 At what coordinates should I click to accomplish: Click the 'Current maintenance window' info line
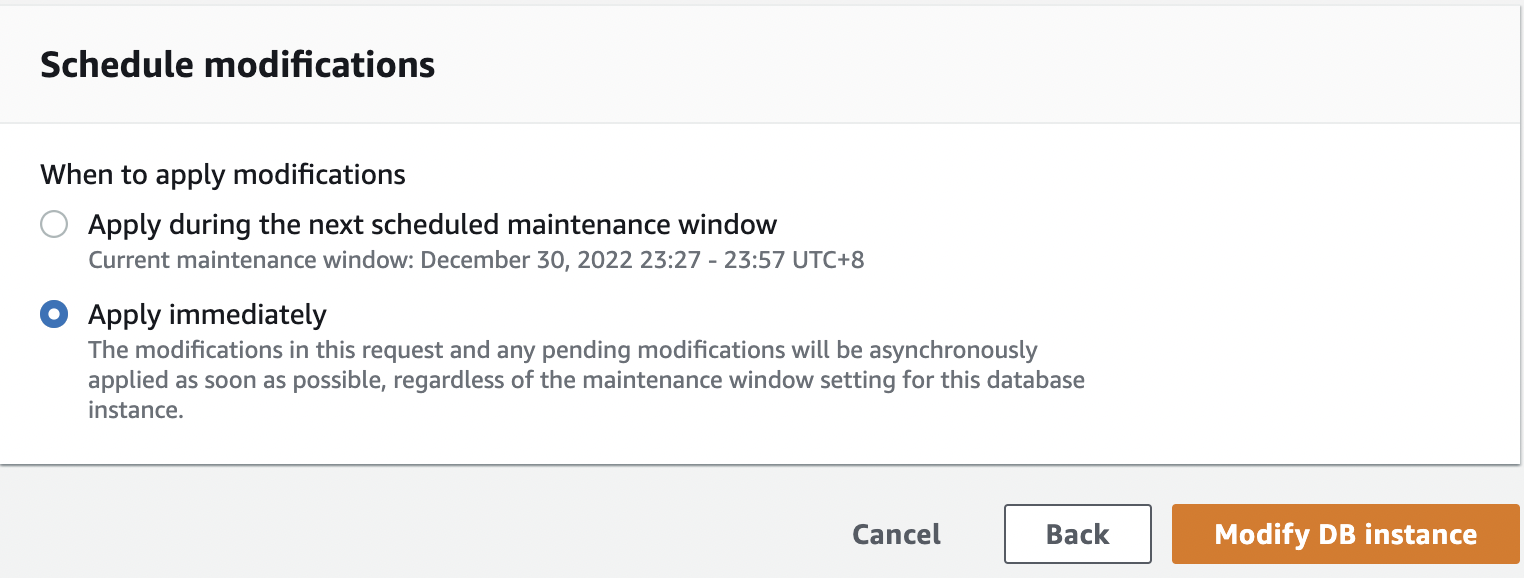click(x=476, y=261)
